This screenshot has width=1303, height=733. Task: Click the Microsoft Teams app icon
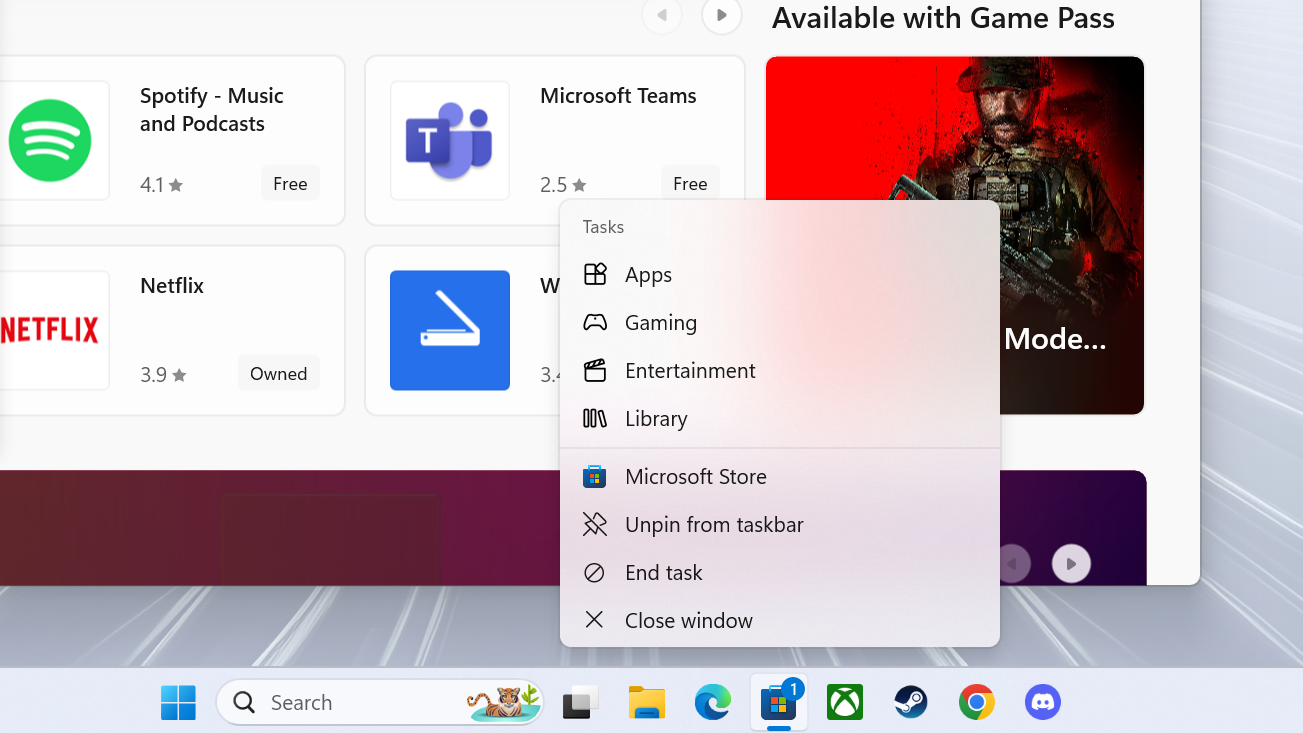click(x=449, y=140)
